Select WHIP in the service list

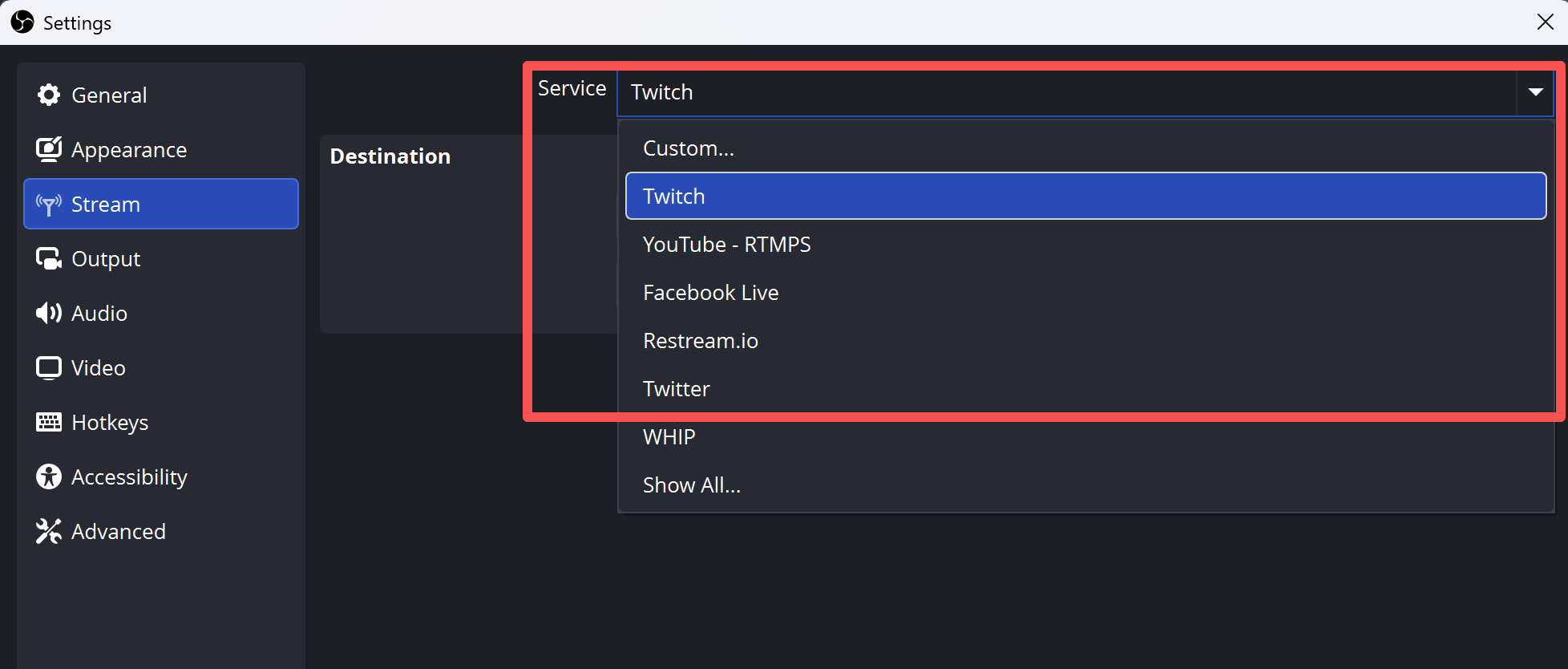click(x=1085, y=437)
